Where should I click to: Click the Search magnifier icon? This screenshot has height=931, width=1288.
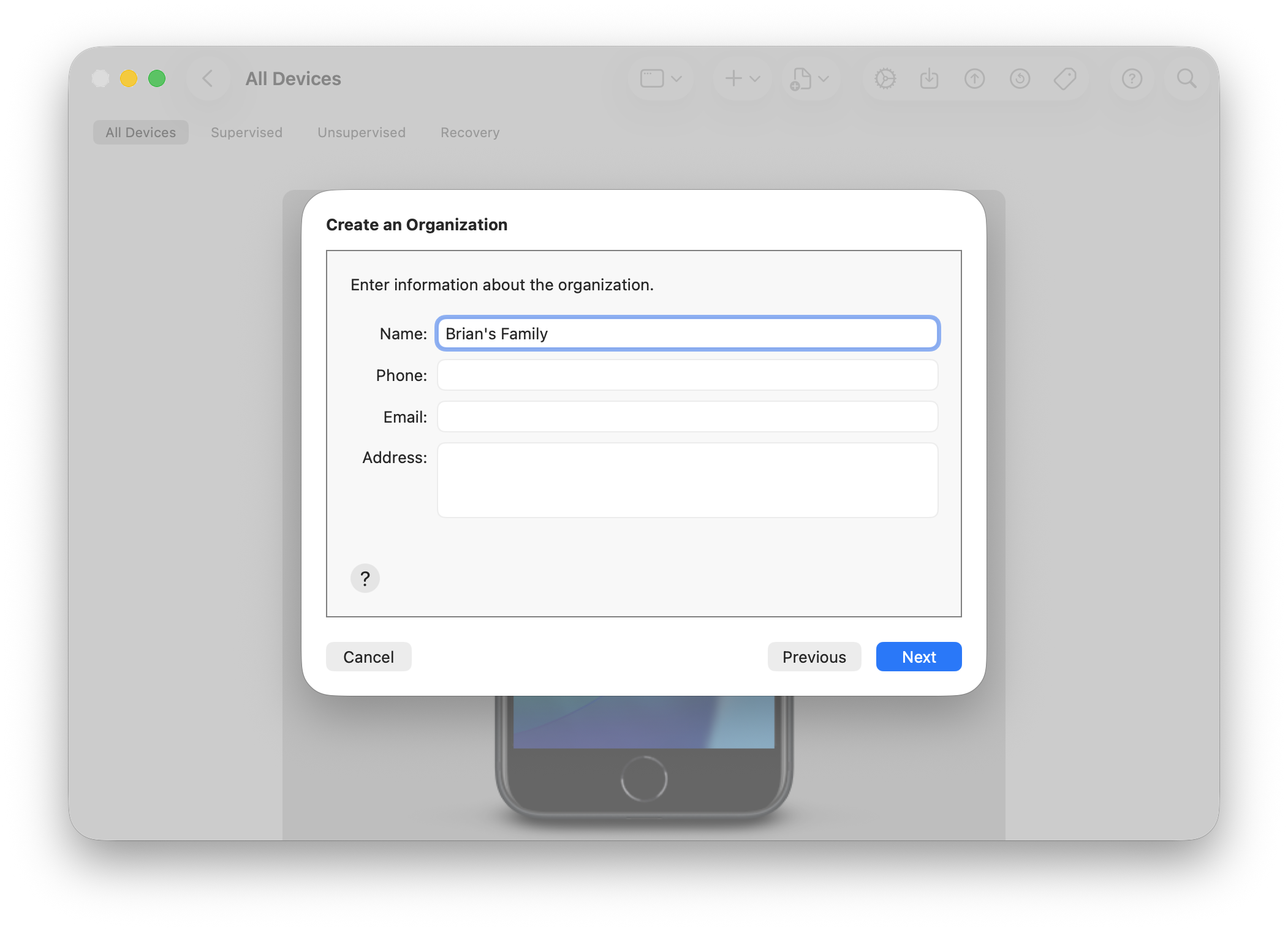tap(1187, 78)
